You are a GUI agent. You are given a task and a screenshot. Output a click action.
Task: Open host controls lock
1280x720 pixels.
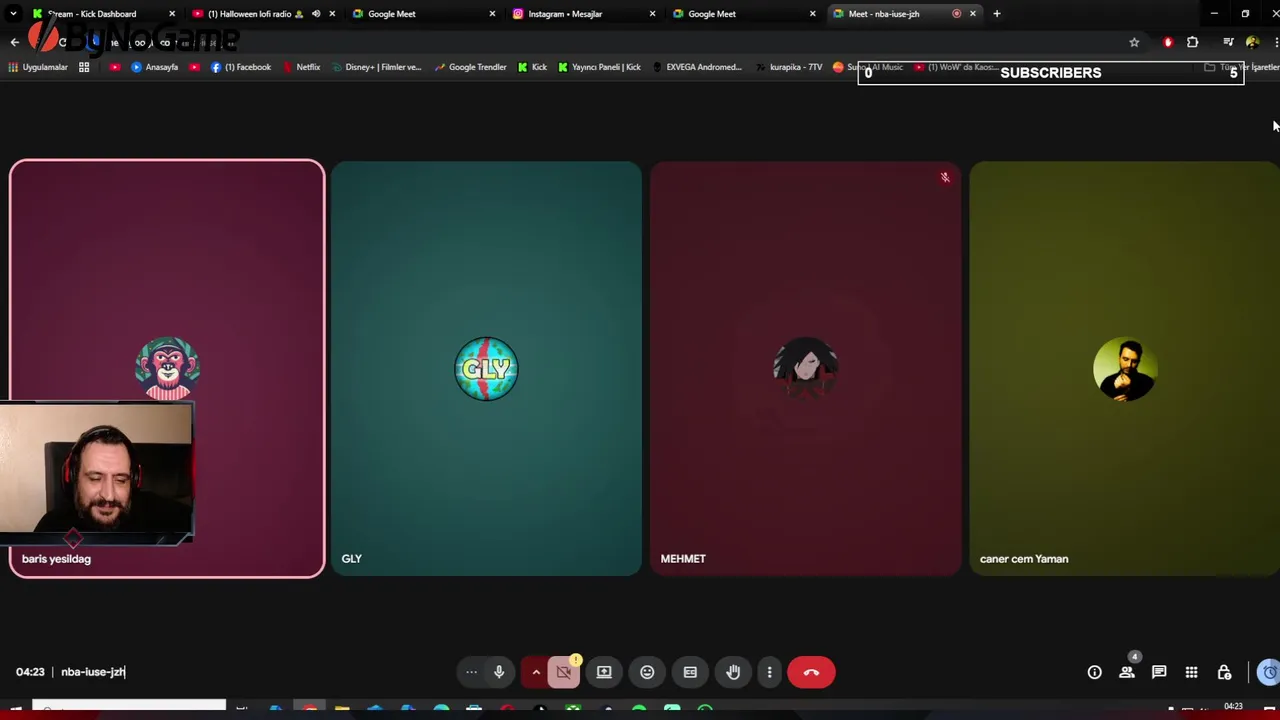(1224, 672)
